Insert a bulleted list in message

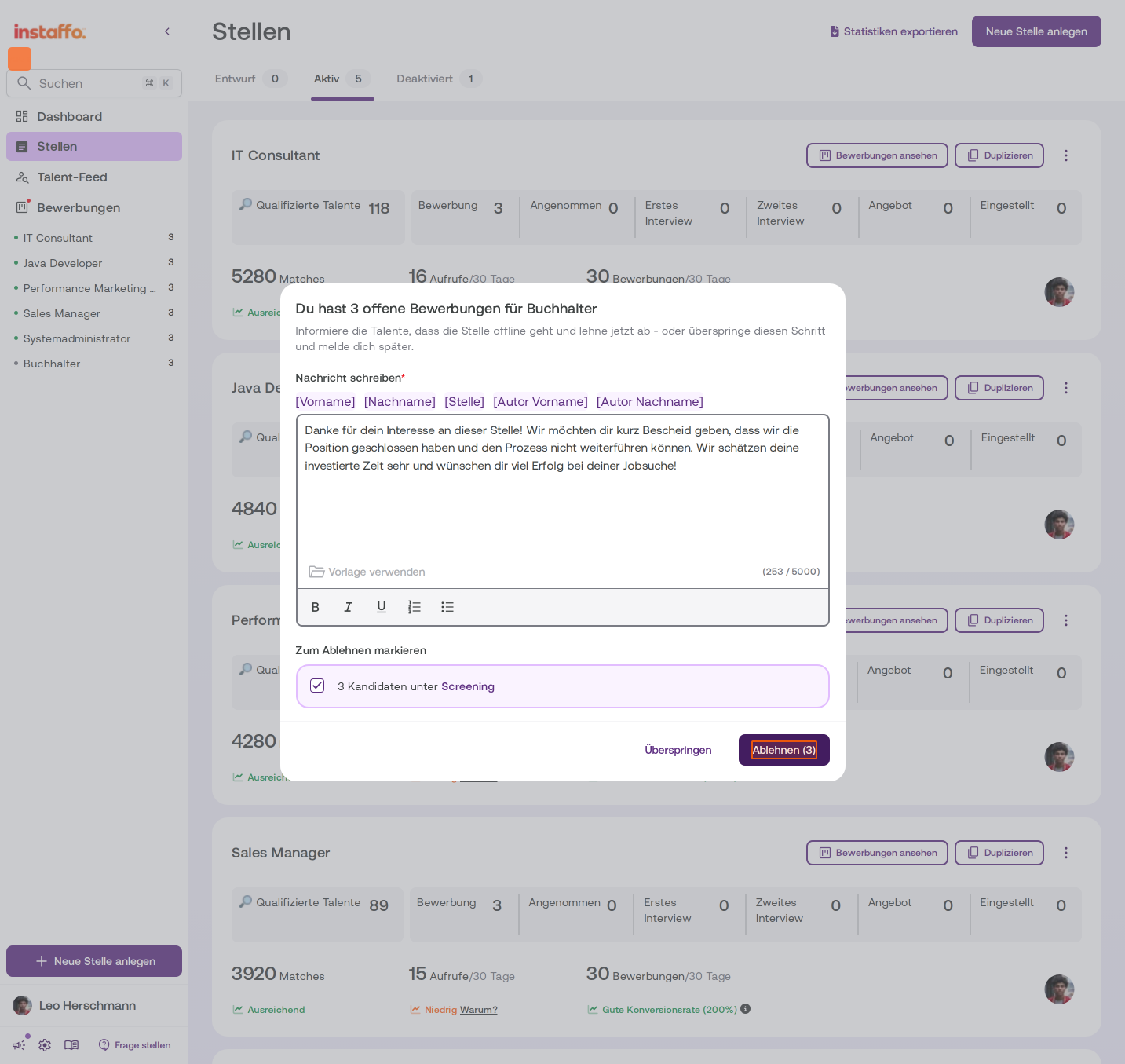[447, 607]
